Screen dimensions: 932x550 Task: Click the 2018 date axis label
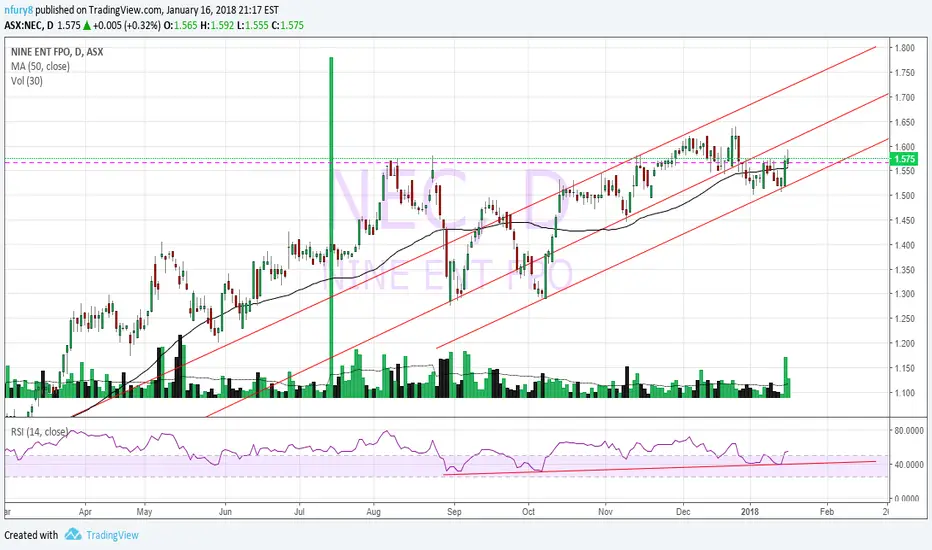(x=750, y=511)
